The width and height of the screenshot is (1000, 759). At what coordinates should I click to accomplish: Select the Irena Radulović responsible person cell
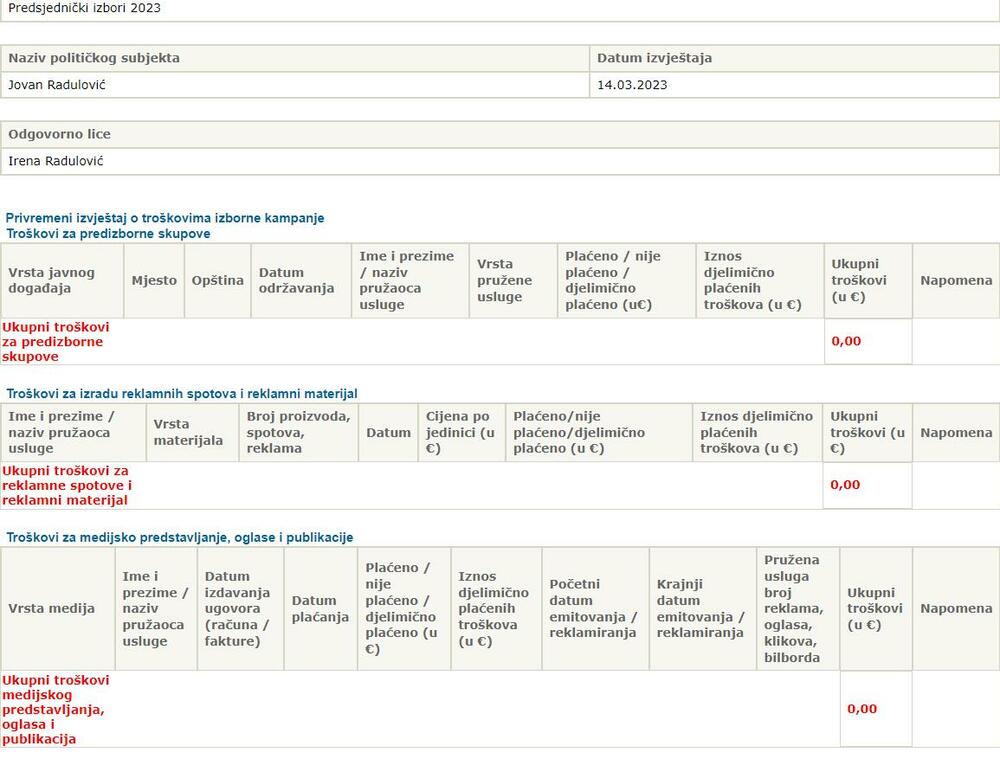coord(56,161)
